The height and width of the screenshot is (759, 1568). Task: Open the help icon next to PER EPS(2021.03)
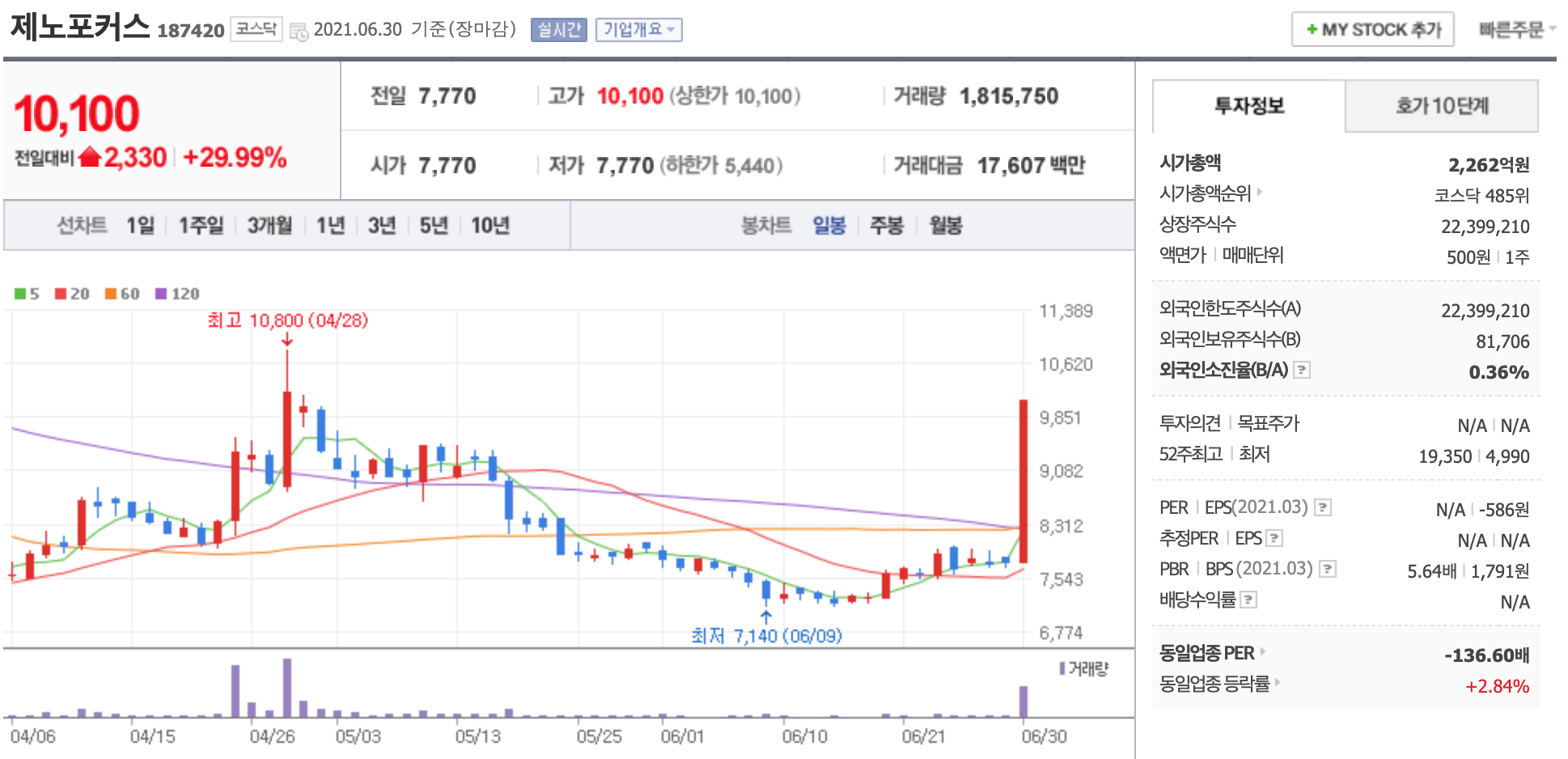[1322, 507]
